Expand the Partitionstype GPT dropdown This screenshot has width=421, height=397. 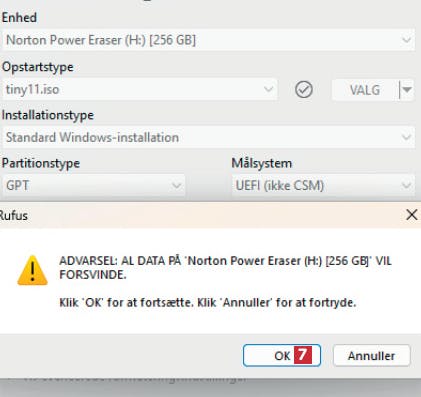click(x=94, y=185)
